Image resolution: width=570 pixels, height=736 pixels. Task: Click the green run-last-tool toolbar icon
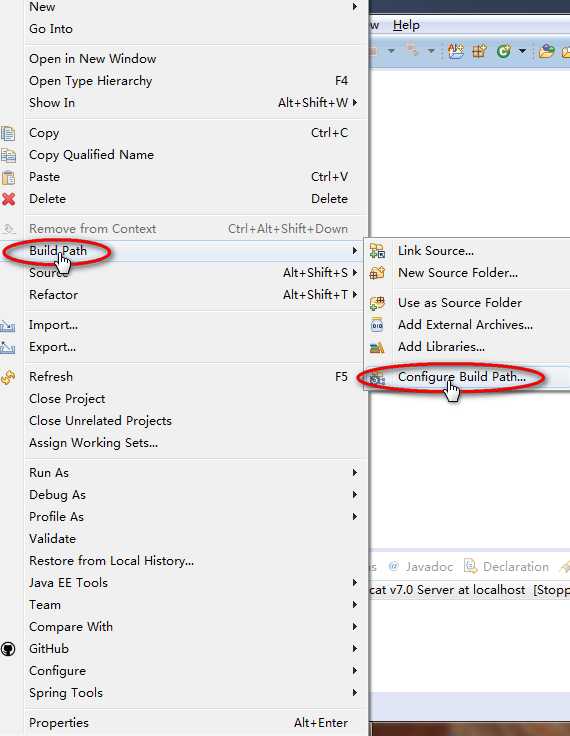pyautogui.click(x=504, y=51)
